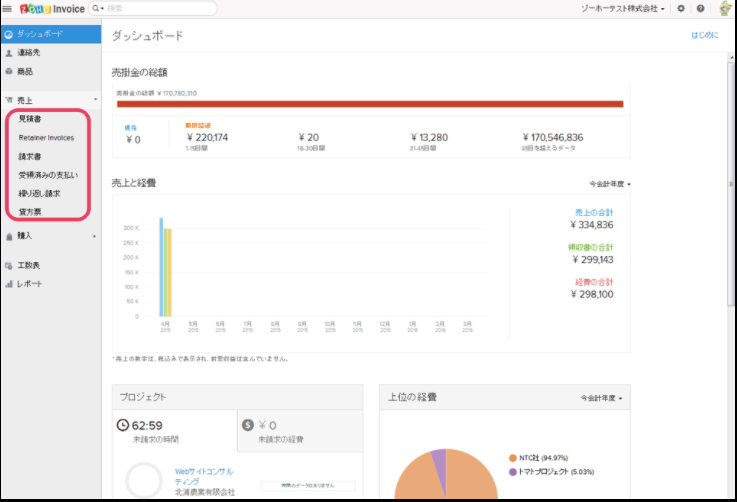Viewport: 737px width, 502px height.
Task: Click the ¥ 220,174 overdue amount
Action: (207, 137)
